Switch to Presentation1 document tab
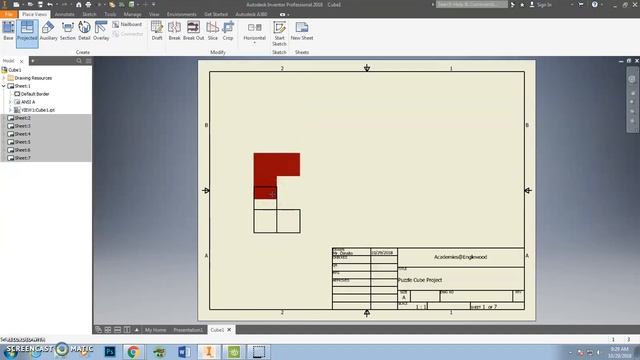This screenshot has width=640, height=360. coord(188,330)
